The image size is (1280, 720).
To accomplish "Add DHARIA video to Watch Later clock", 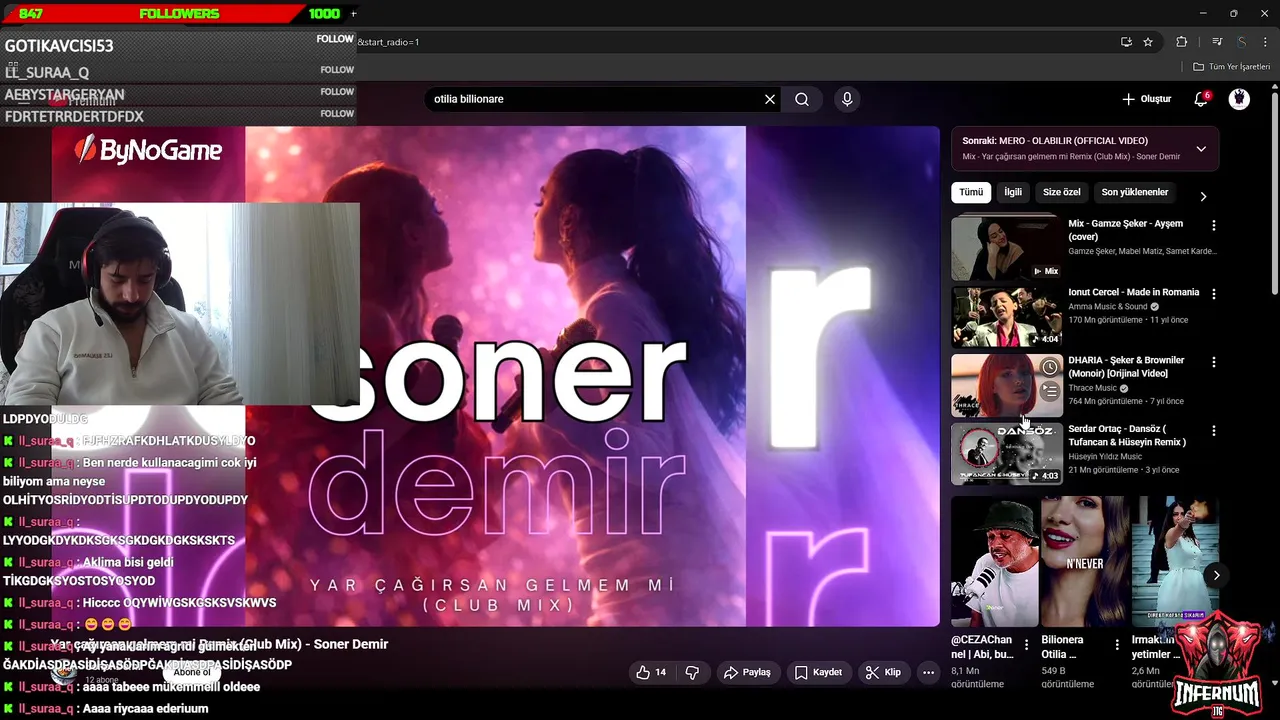I will click(1049, 368).
